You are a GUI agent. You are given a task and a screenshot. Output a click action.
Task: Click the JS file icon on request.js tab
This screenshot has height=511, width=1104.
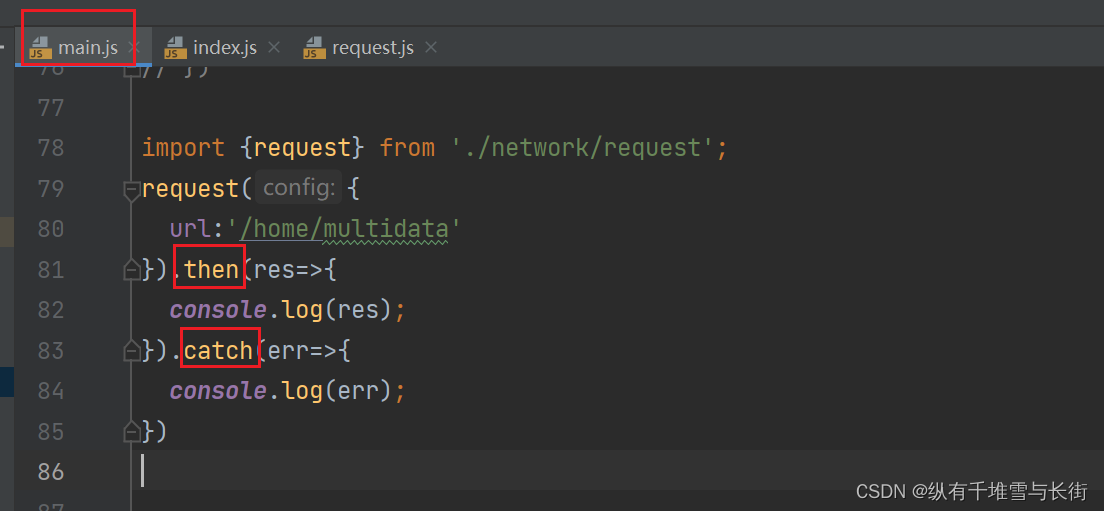pyautogui.click(x=314, y=48)
